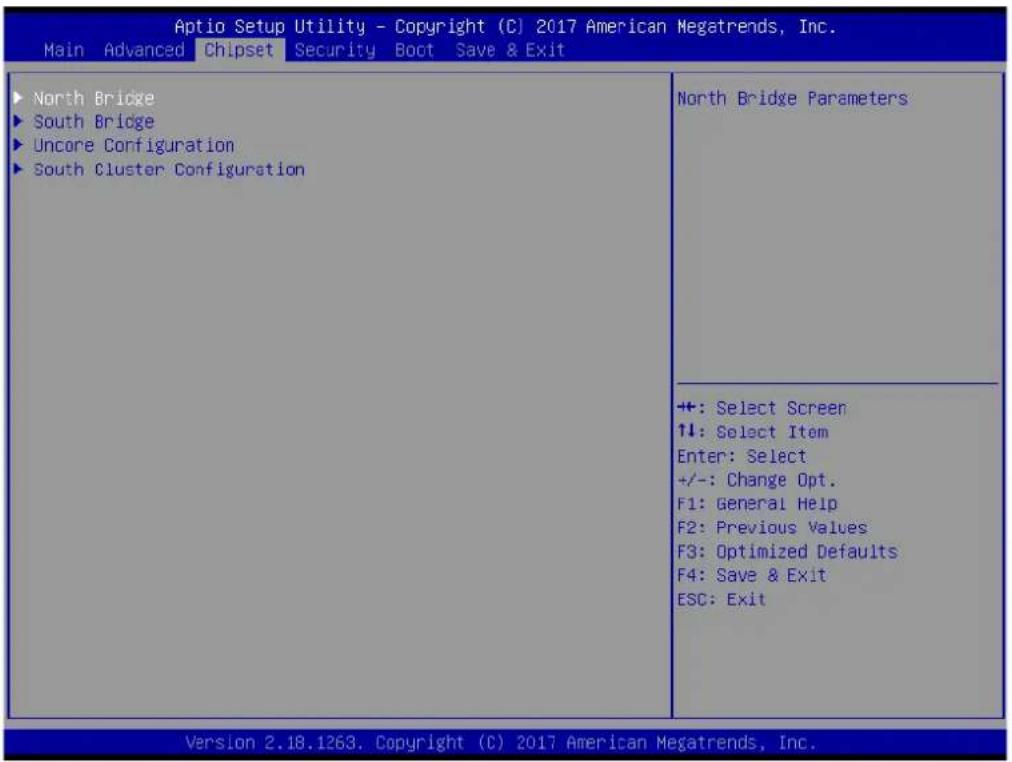Switch to the Main tab
1012x762 pixels.
click(x=64, y=50)
